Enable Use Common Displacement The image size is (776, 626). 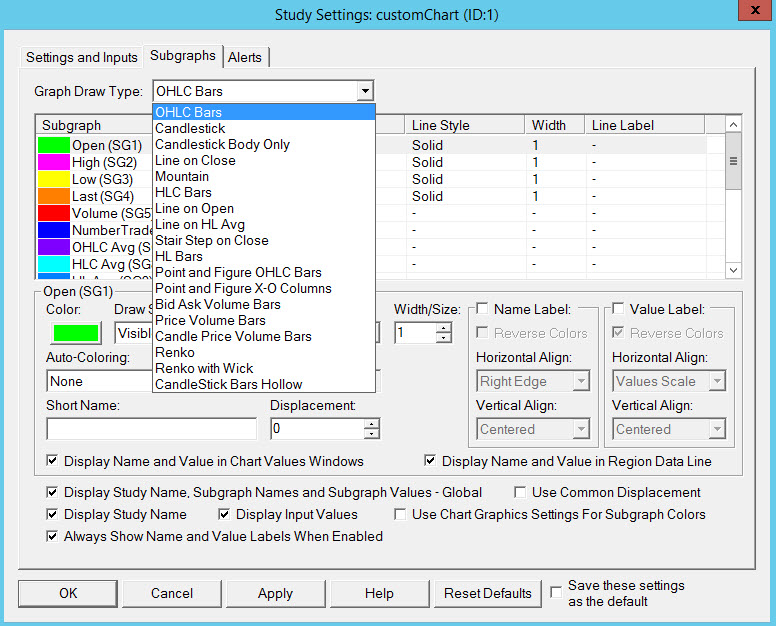pos(520,492)
